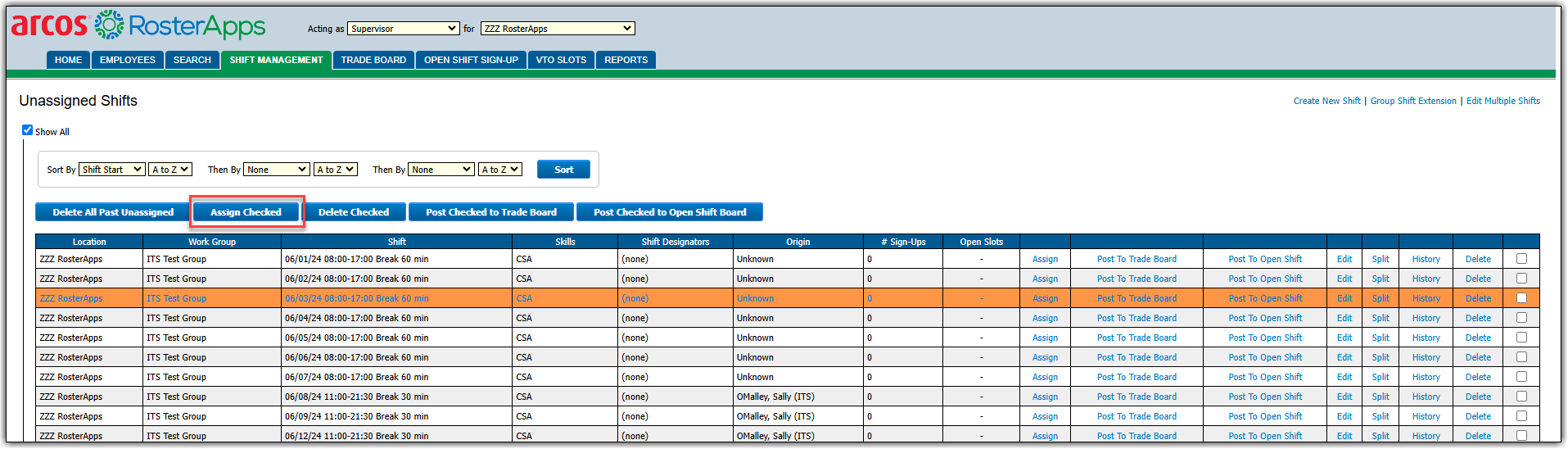Open the Reports tab
Screen dimensions: 1568x449
pyautogui.click(x=626, y=60)
